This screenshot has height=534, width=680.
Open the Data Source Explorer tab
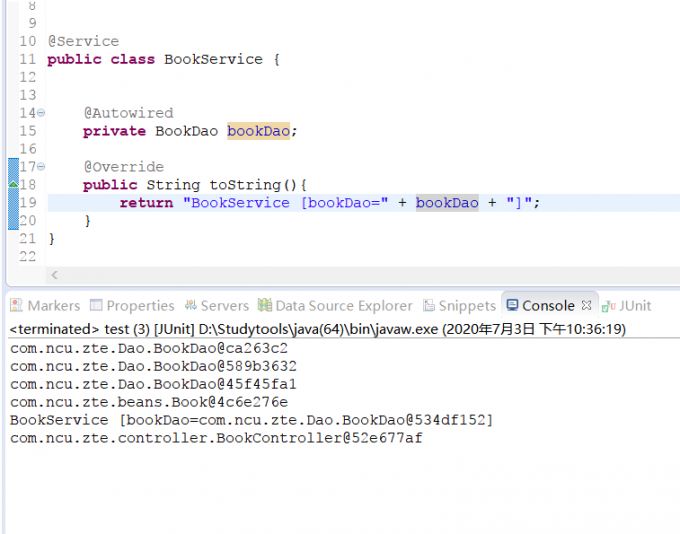click(x=343, y=306)
